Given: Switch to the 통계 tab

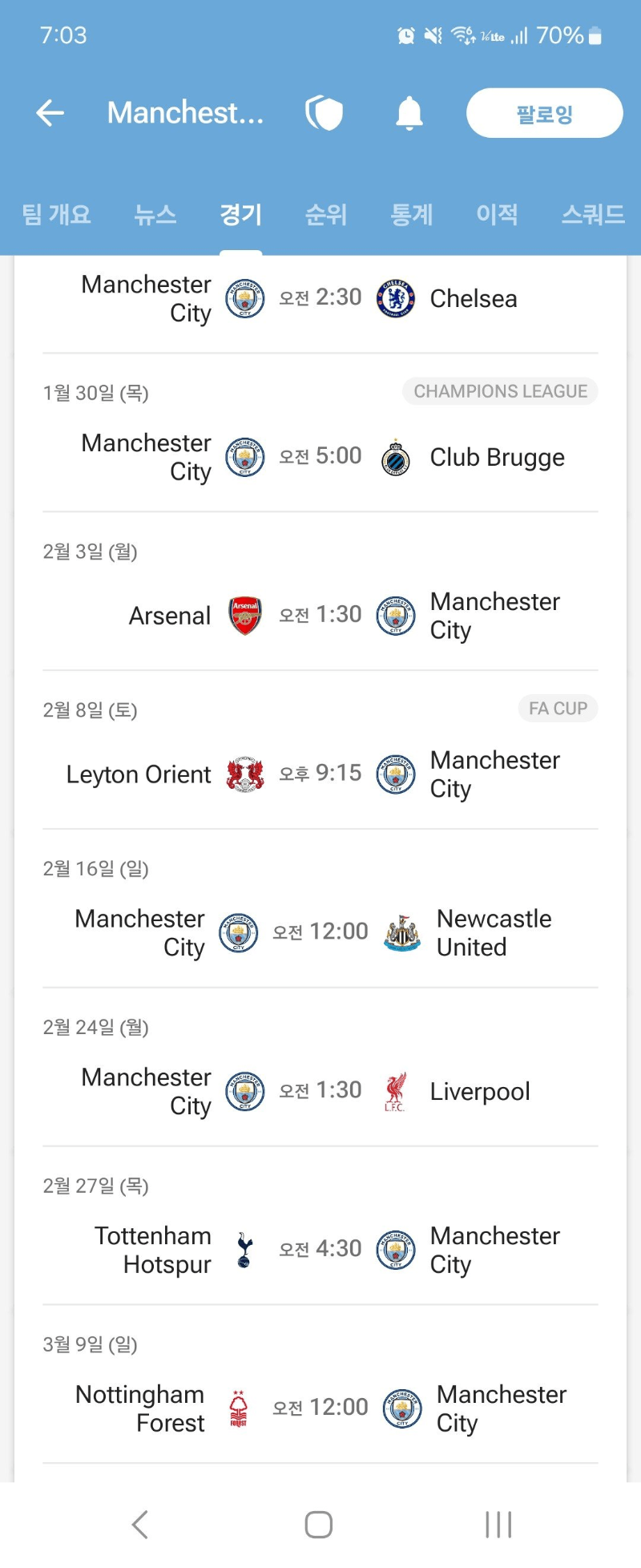Looking at the screenshot, I should point(412,214).
